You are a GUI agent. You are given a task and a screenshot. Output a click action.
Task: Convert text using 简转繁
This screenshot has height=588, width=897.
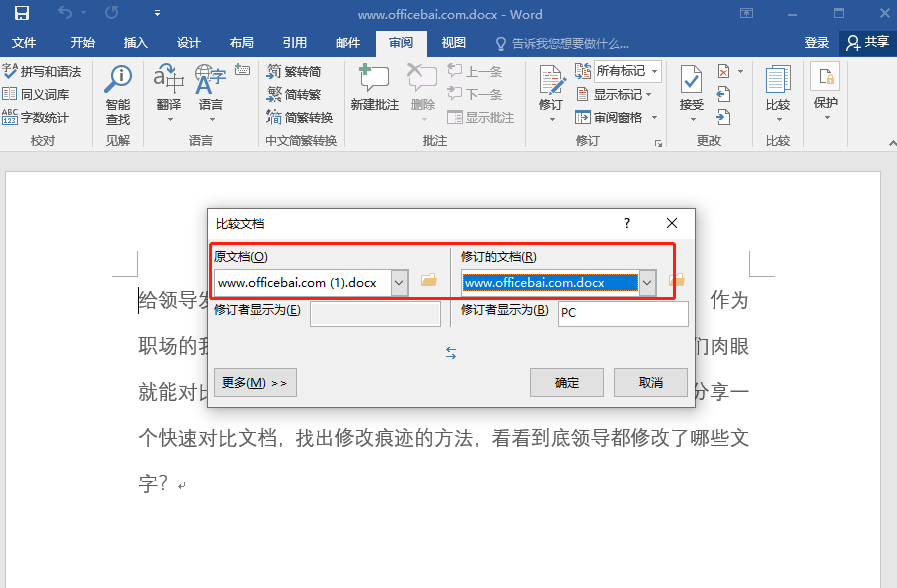(x=294, y=94)
